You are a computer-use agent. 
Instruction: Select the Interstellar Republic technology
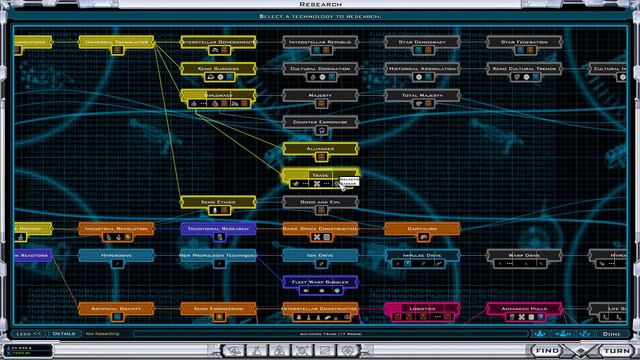320,42
